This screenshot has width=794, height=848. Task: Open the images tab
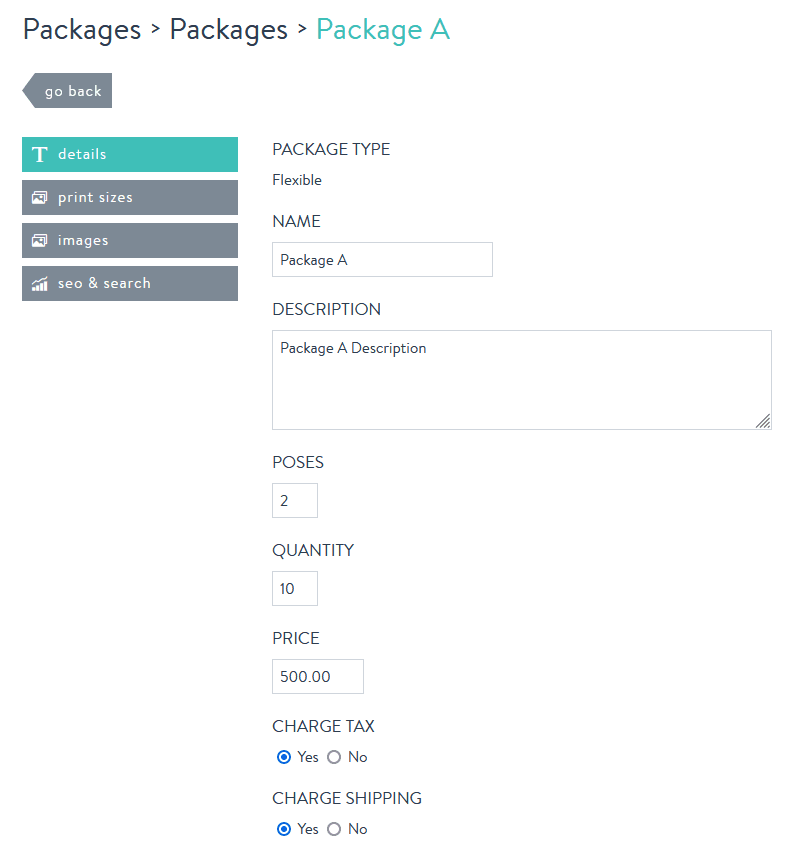pos(130,240)
